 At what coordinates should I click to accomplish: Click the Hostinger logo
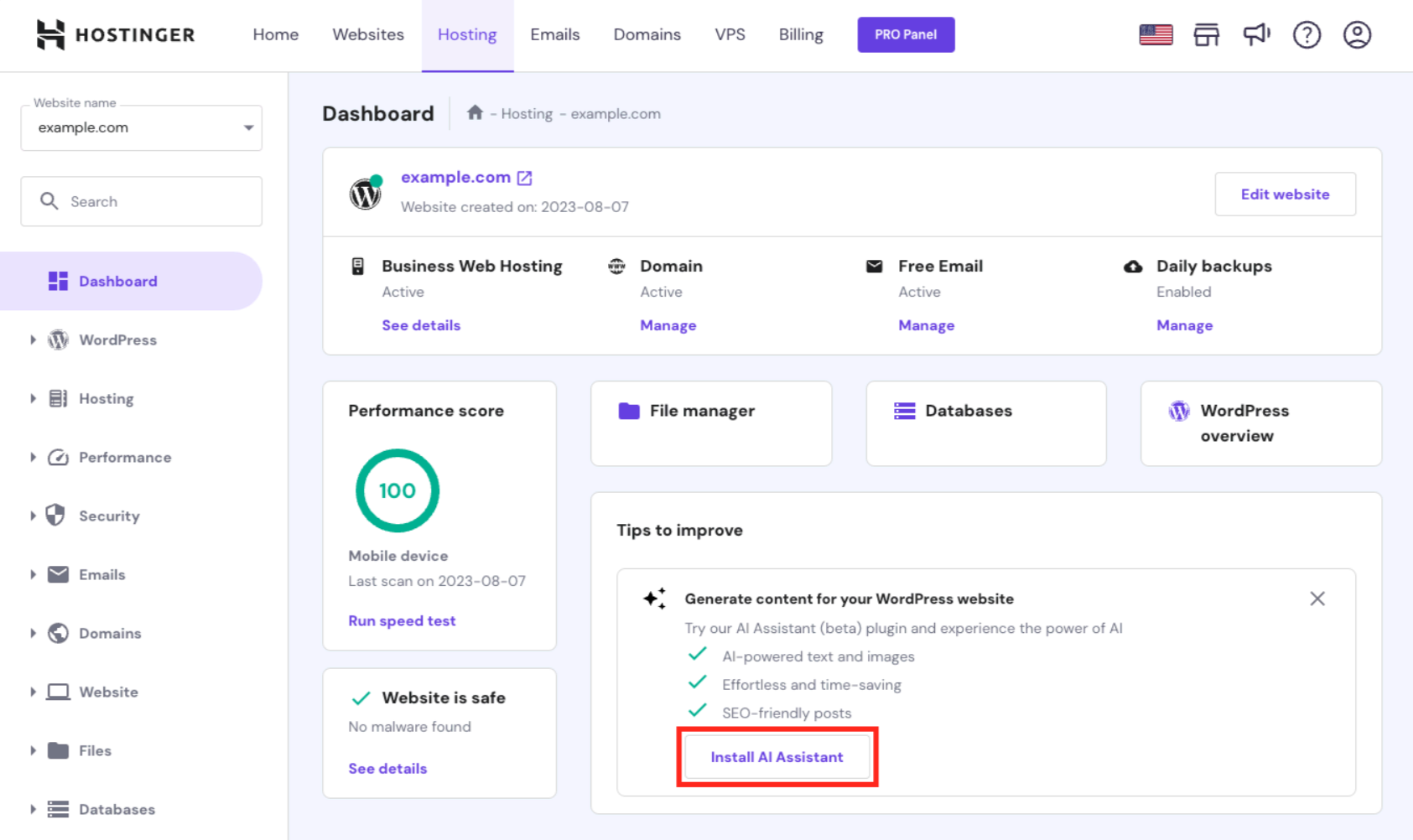pyautogui.click(x=115, y=34)
